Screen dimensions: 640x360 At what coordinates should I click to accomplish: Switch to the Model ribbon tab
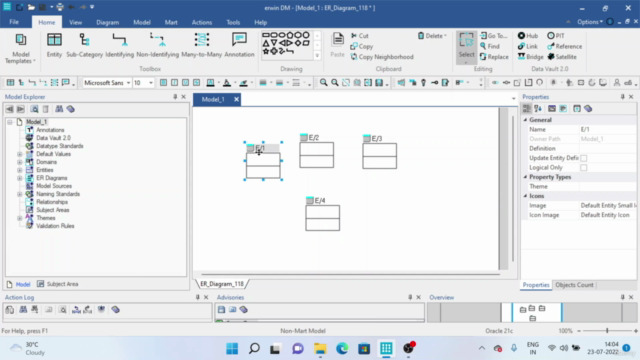[x=142, y=22]
